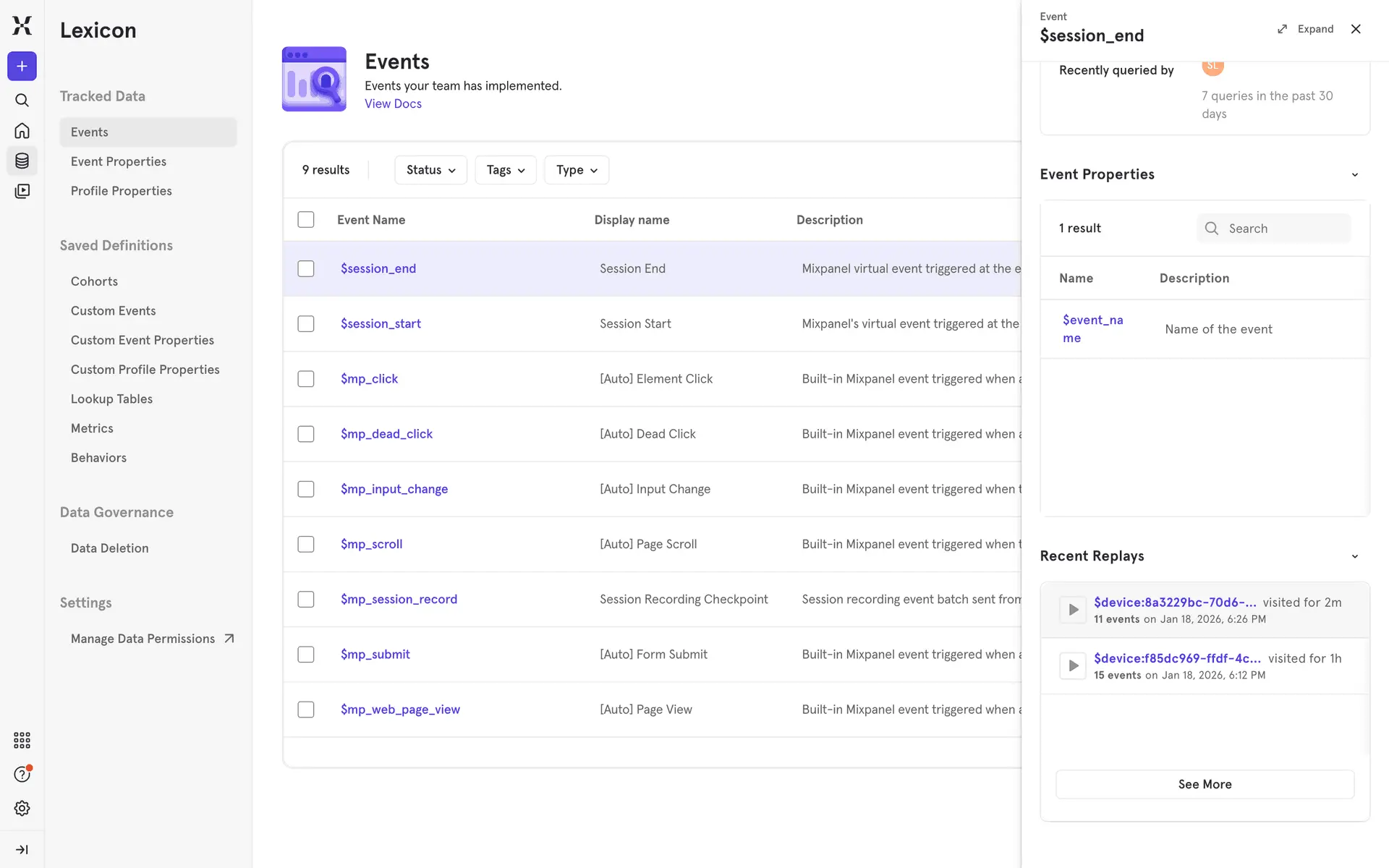Open Cohorts under Saved Definitions

94,281
